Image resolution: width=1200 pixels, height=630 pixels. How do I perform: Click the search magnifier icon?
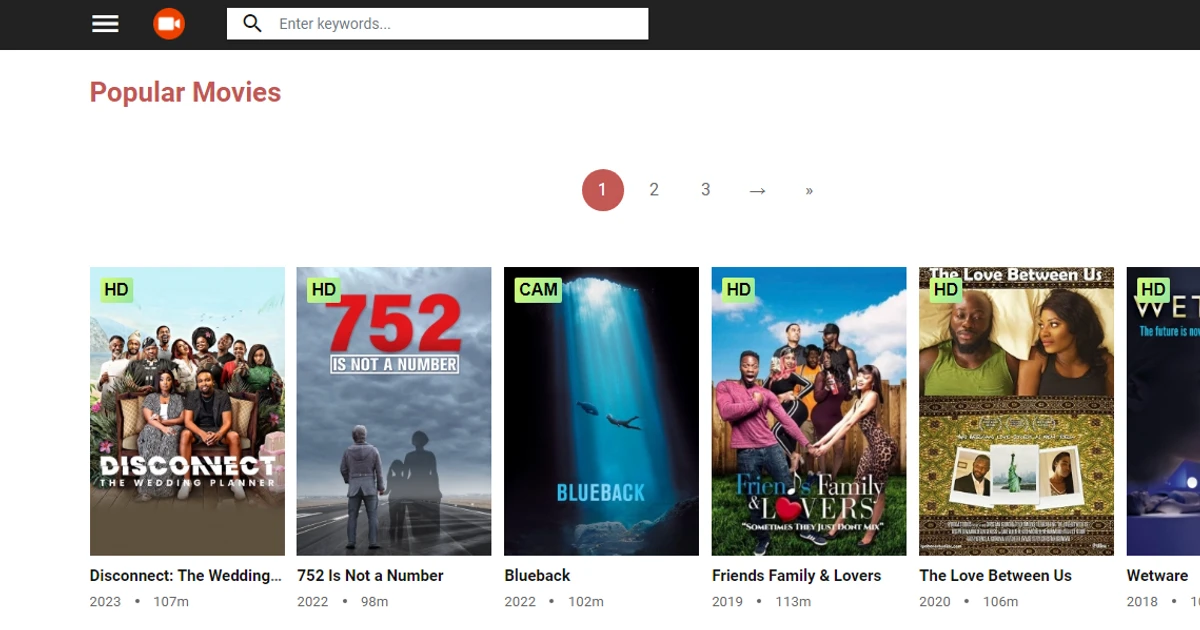point(252,24)
